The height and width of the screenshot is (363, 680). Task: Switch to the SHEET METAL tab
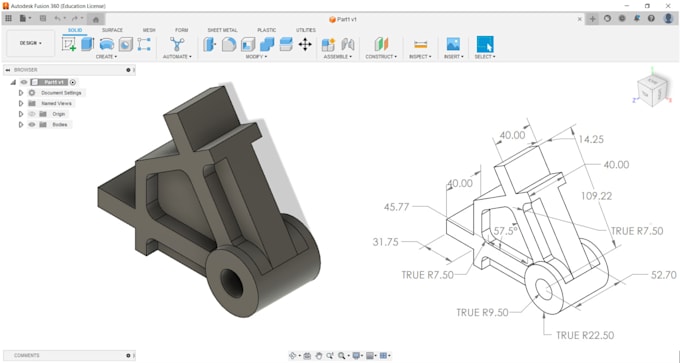point(222,30)
